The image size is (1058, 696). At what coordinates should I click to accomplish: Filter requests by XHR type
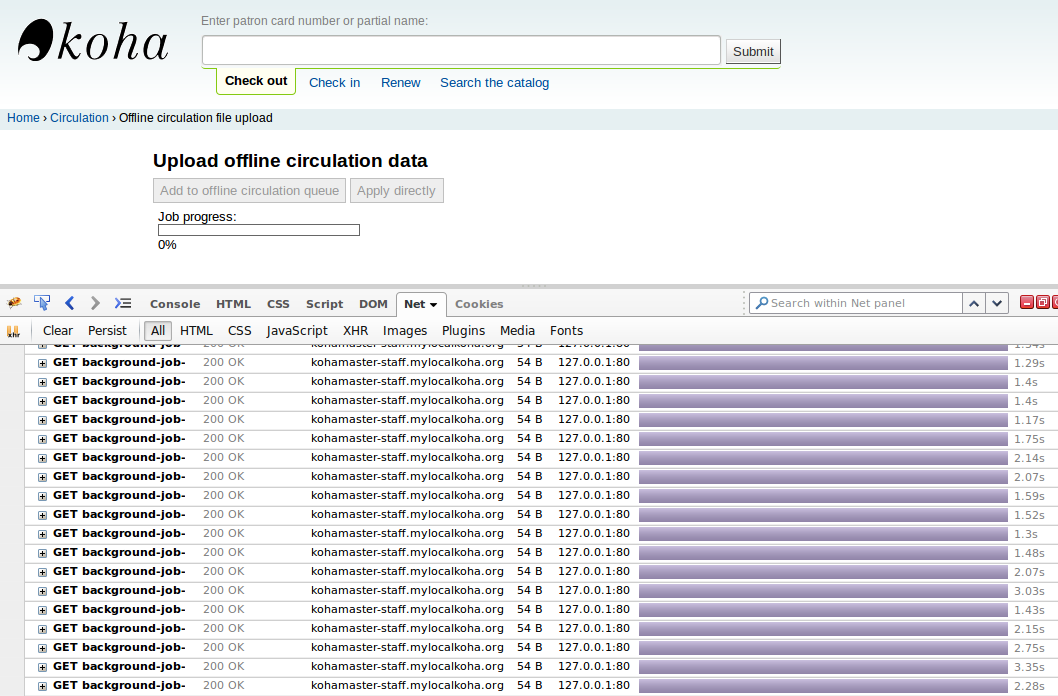[x=355, y=331]
